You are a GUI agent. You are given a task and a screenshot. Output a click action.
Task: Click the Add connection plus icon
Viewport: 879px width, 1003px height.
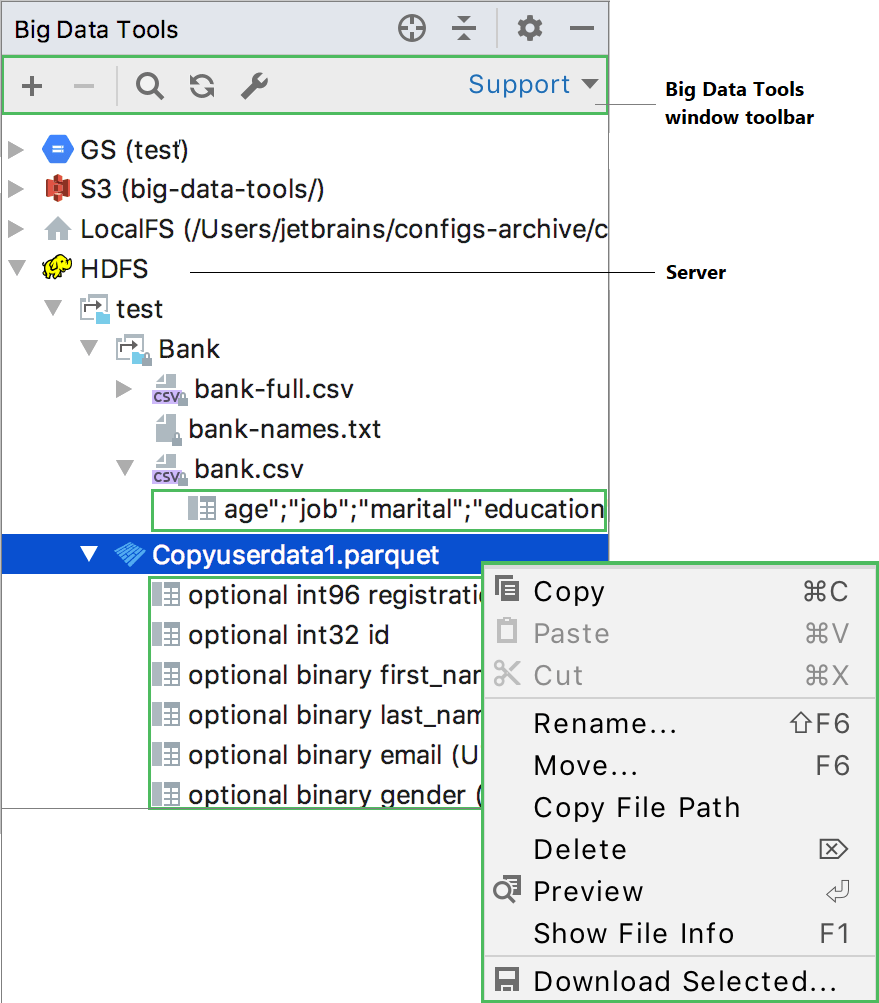[32, 86]
